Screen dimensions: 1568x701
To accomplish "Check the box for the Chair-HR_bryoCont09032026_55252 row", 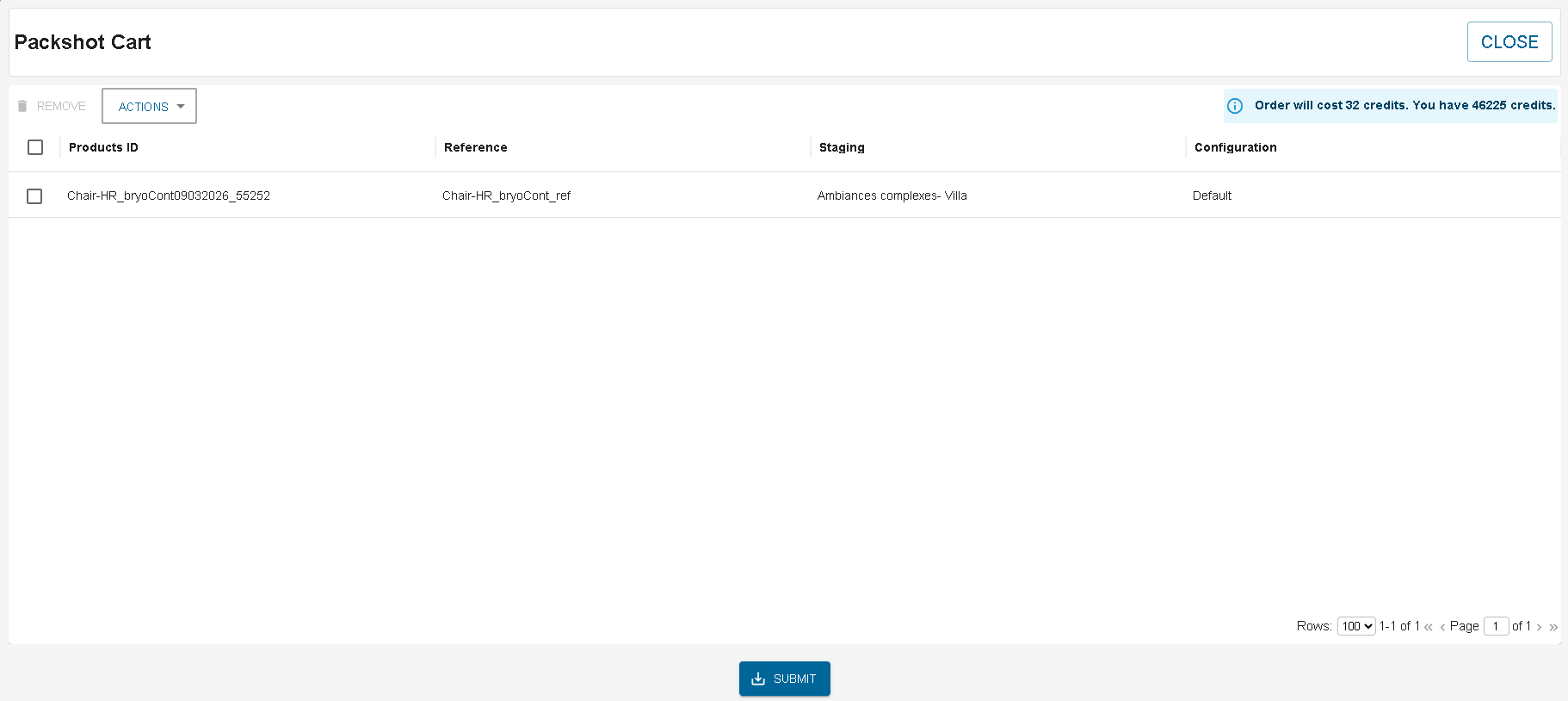I will point(34,196).
